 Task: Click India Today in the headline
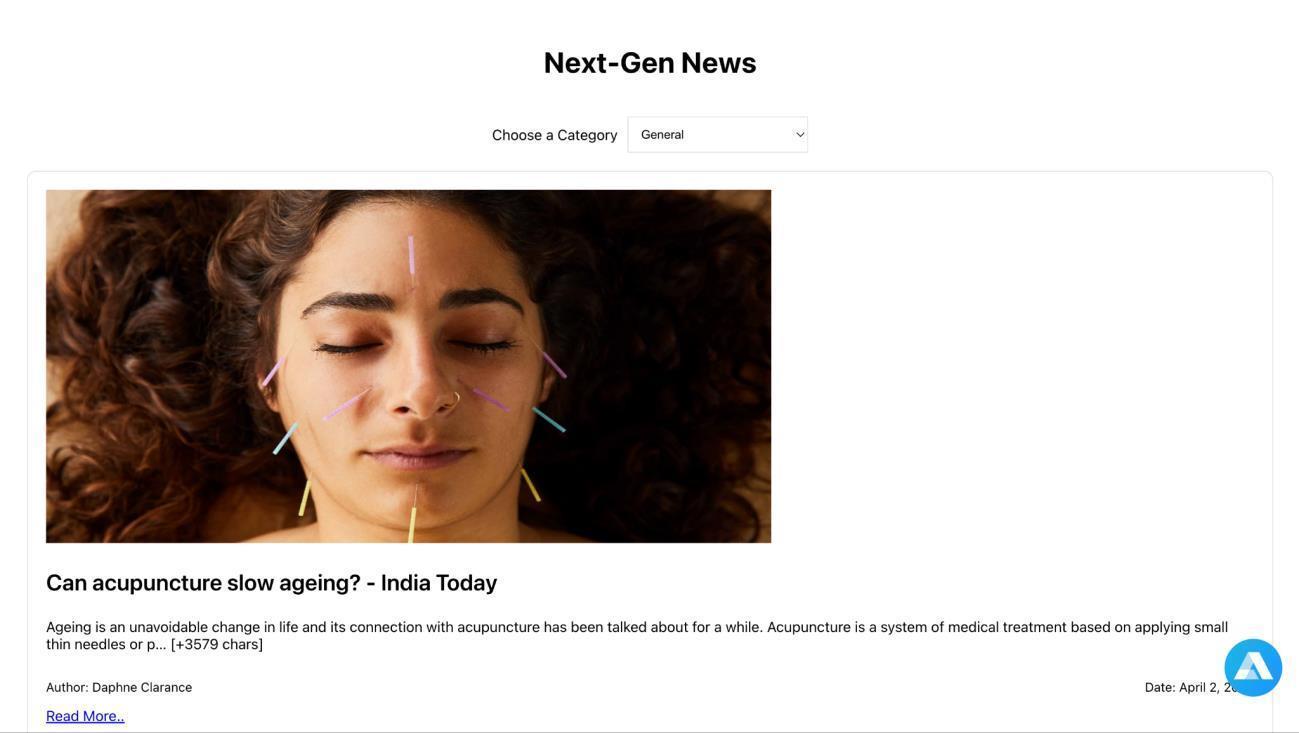pos(439,582)
